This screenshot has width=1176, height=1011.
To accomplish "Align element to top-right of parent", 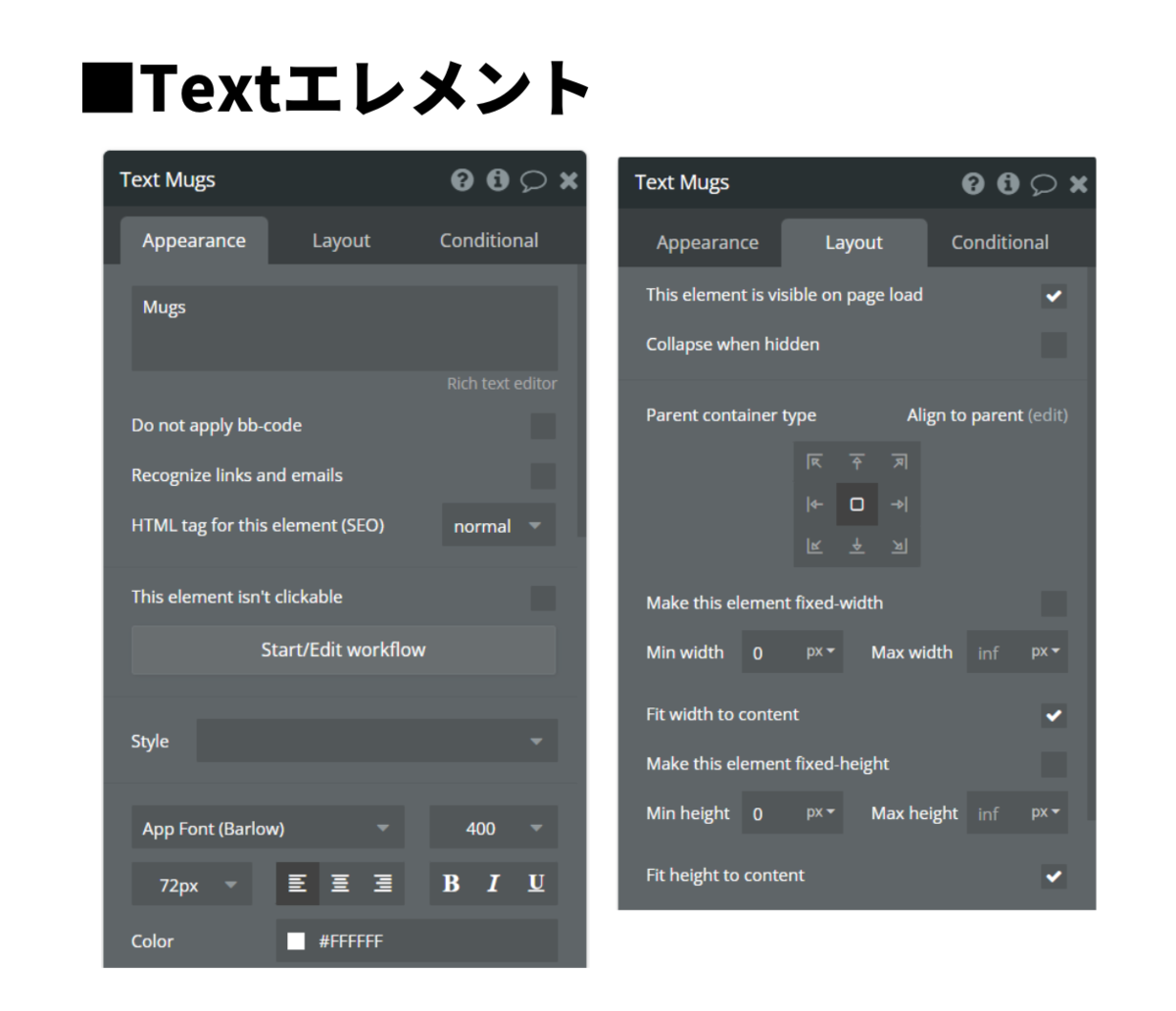I will pyautogui.click(x=899, y=462).
